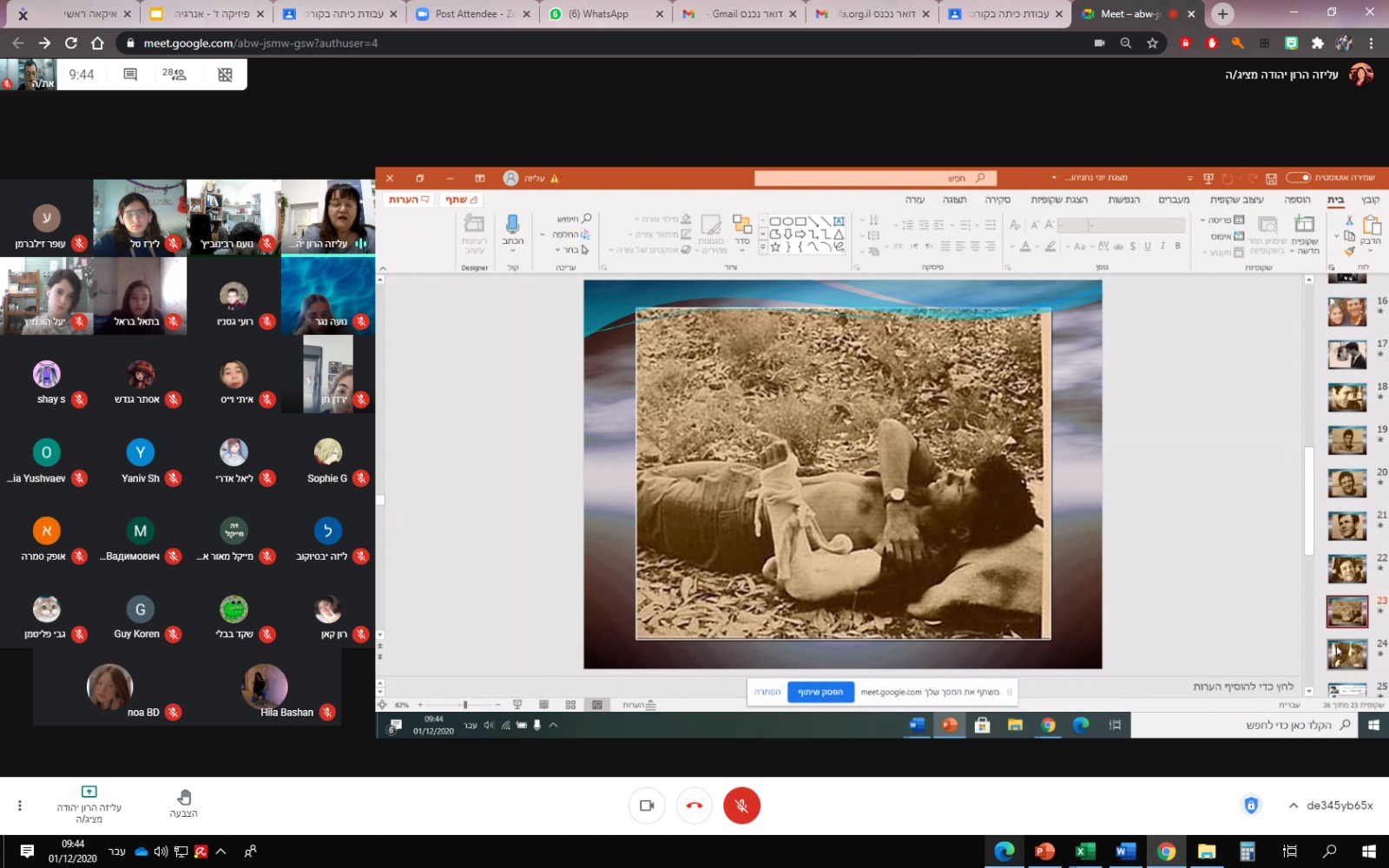Expand meeting details chevron beside de345yb65x

coord(1294,806)
